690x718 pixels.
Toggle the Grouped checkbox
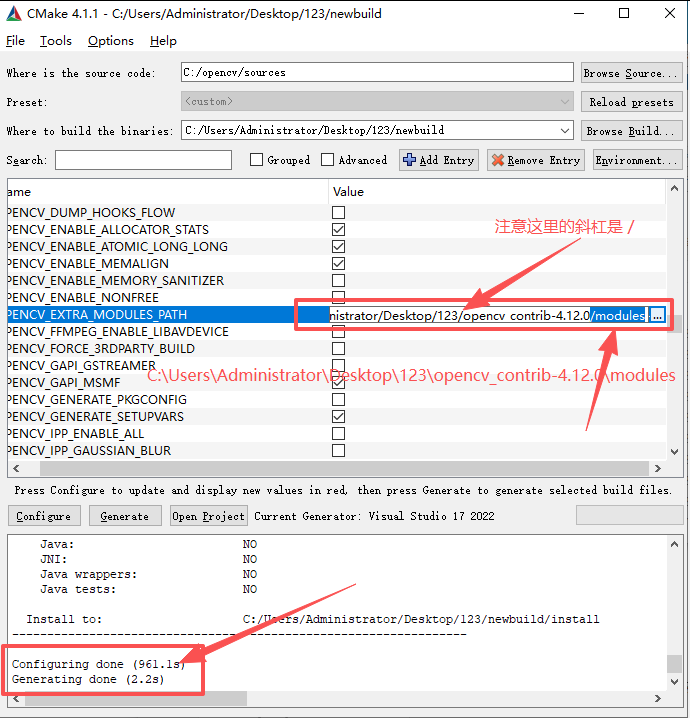tap(256, 160)
